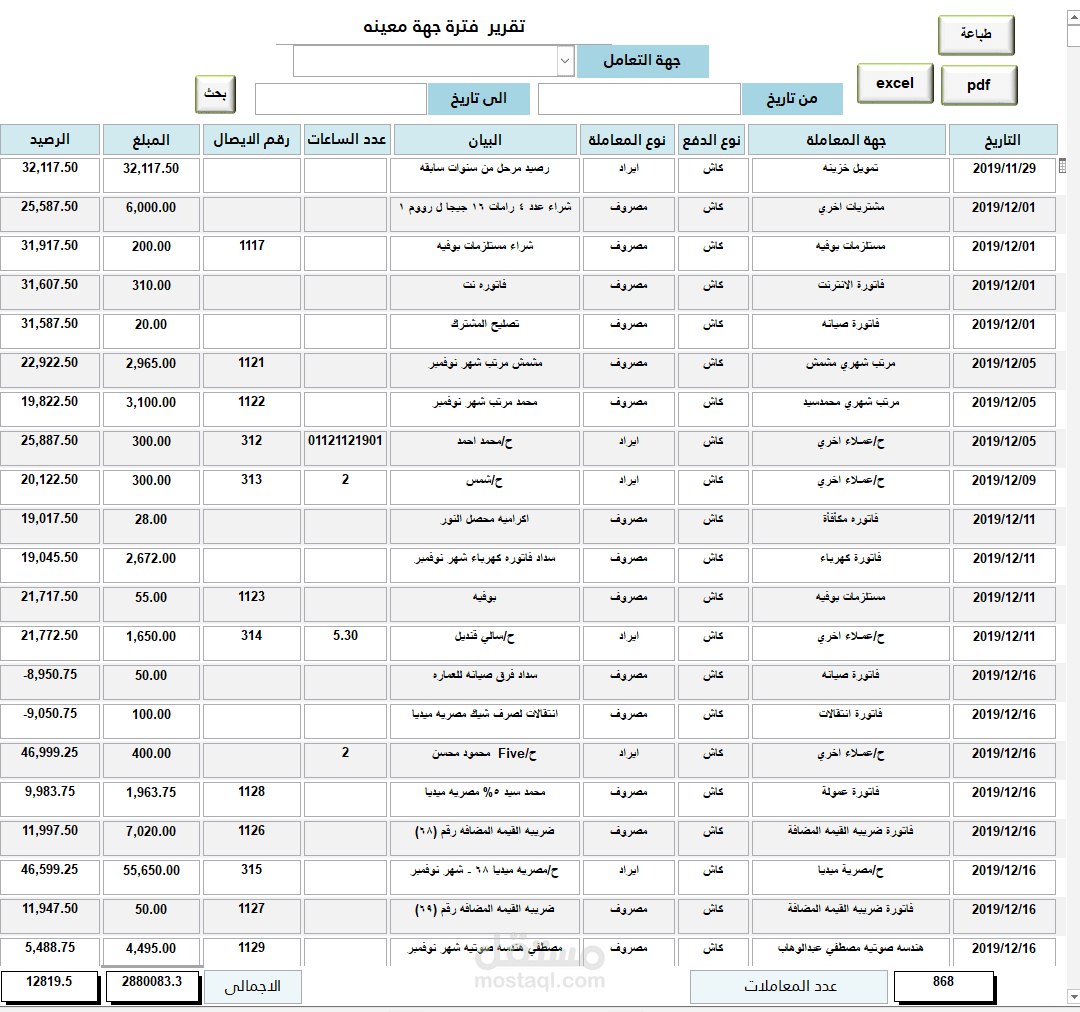Screen dimensions: 1080x1012
Task: Select the hours cell 01121121901
Action: coord(345,448)
